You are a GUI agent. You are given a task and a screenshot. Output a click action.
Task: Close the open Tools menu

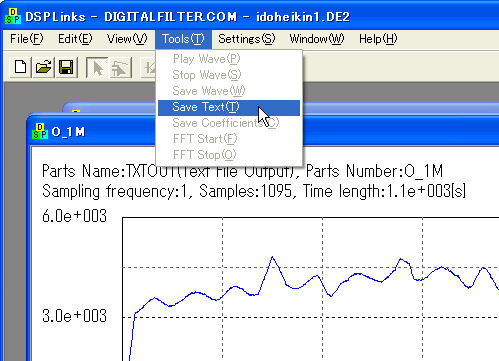pos(183,39)
